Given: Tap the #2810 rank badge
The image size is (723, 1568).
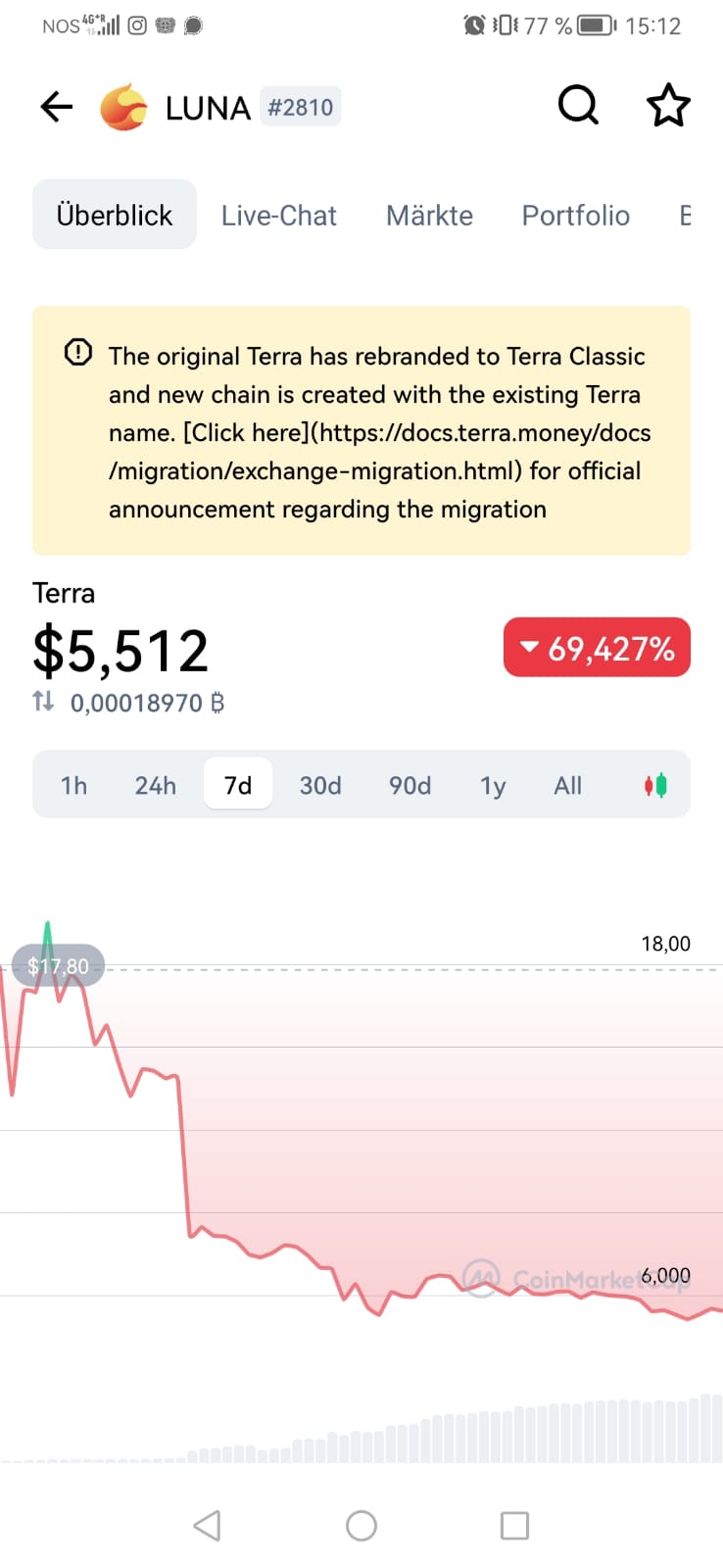Looking at the screenshot, I should pyautogui.click(x=301, y=107).
